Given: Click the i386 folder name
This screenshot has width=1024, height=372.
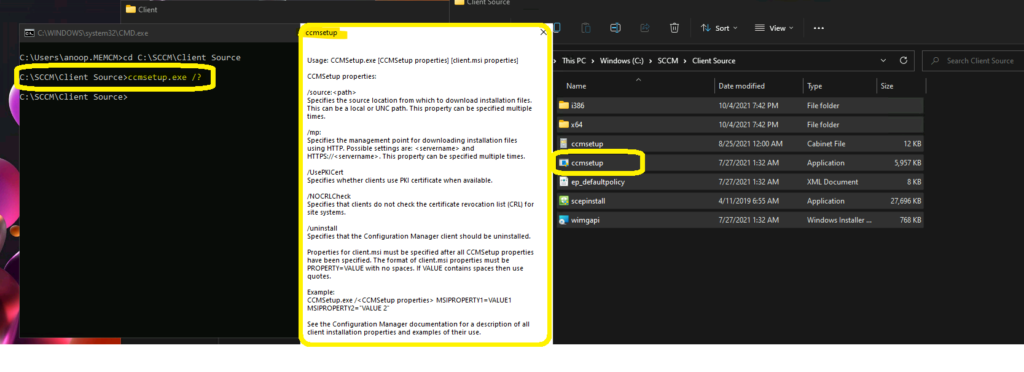Looking at the screenshot, I should pyautogui.click(x=577, y=105).
